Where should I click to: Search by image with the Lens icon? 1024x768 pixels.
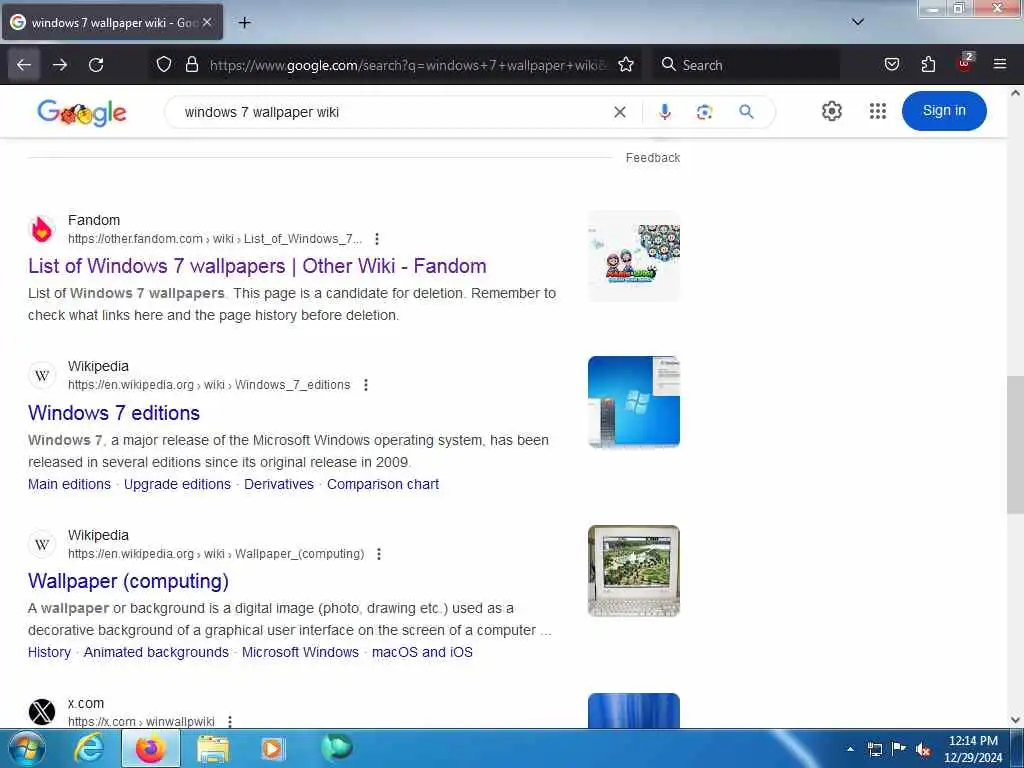(x=704, y=112)
